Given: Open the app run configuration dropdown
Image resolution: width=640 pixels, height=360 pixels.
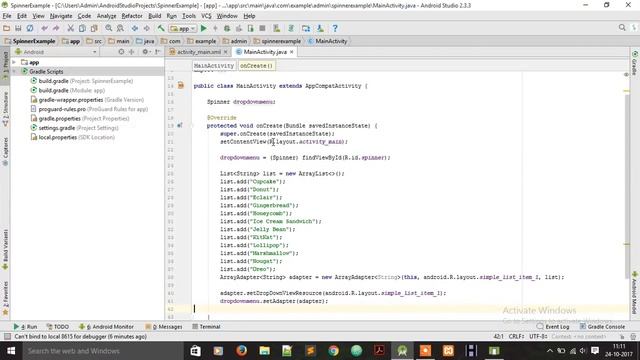Looking at the screenshot, I should [x=183, y=29].
